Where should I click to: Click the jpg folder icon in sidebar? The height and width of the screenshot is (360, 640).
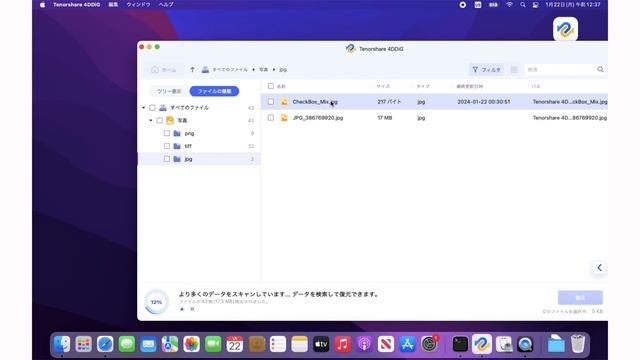point(177,159)
